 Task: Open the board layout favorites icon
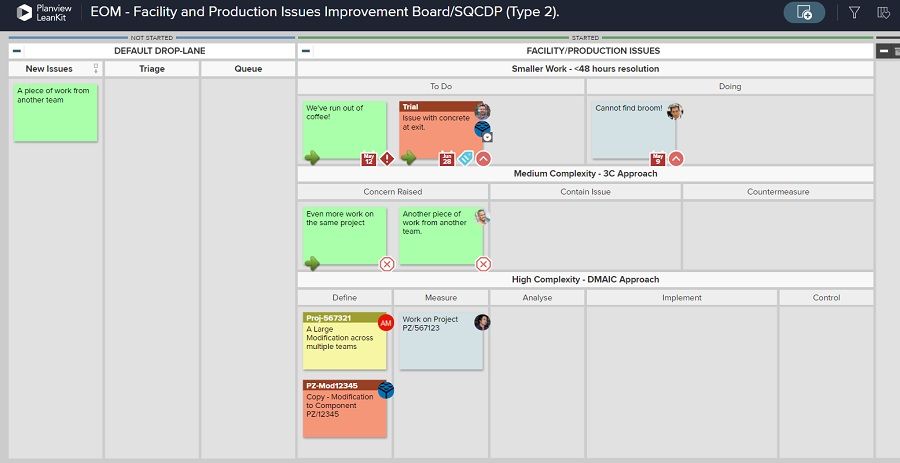(x=884, y=13)
